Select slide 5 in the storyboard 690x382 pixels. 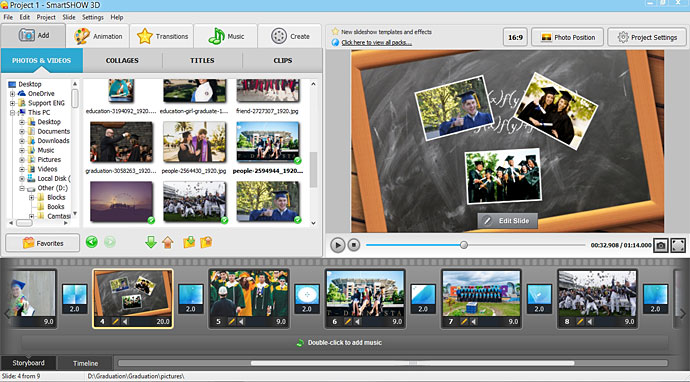point(249,299)
